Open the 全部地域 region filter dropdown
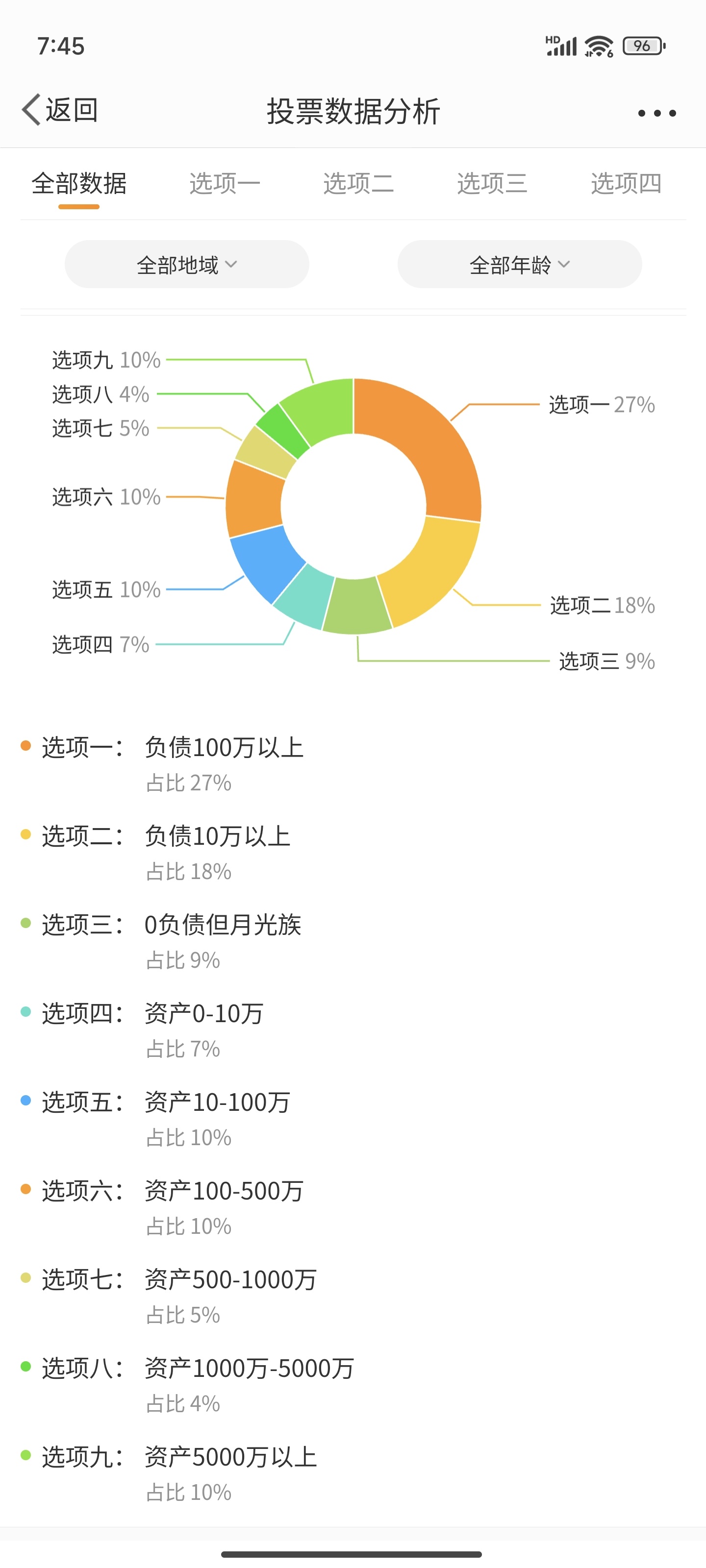This screenshot has height=1568, width=706. click(x=186, y=264)
